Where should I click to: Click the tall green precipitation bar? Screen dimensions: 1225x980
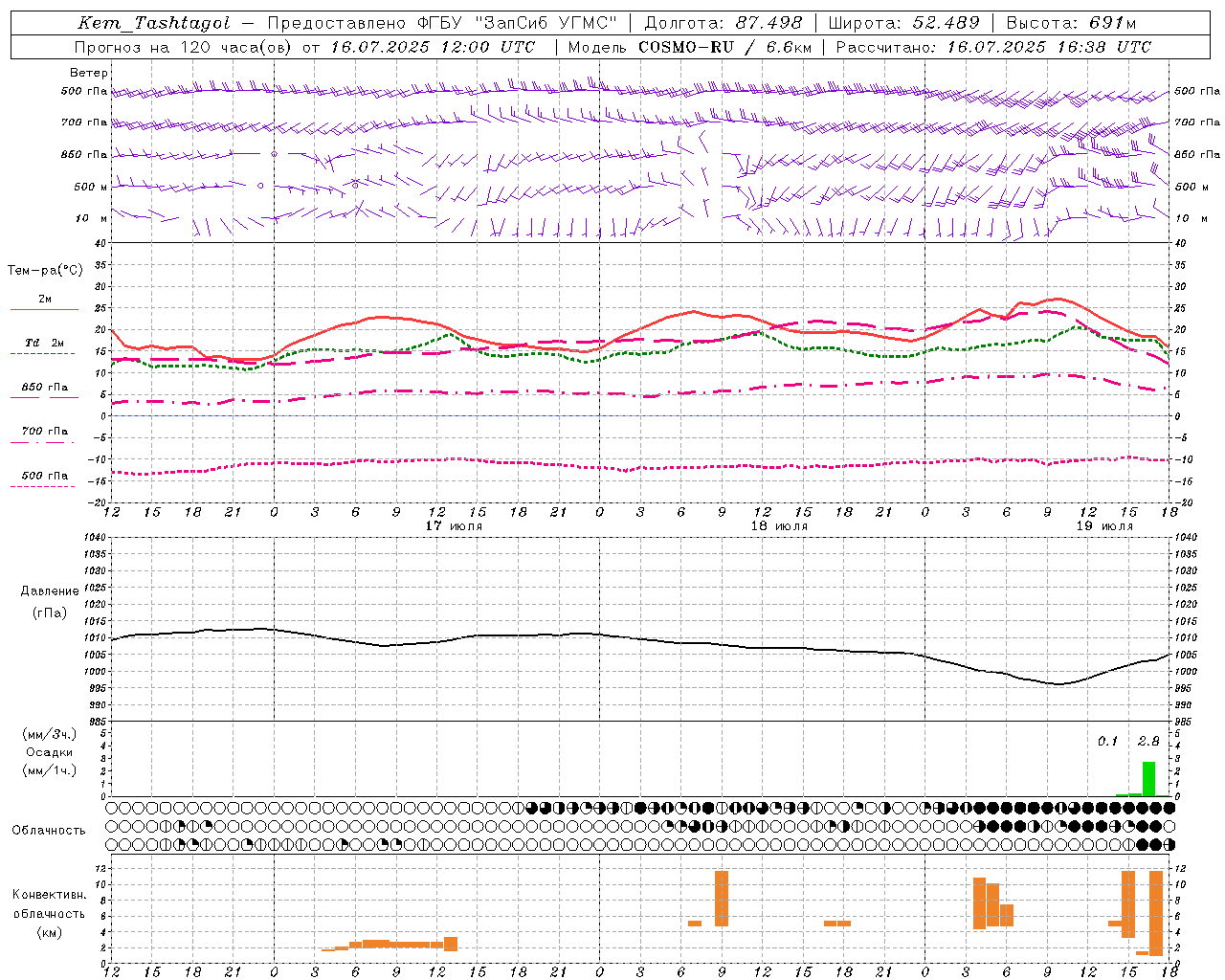click(x=1148, y=779)
